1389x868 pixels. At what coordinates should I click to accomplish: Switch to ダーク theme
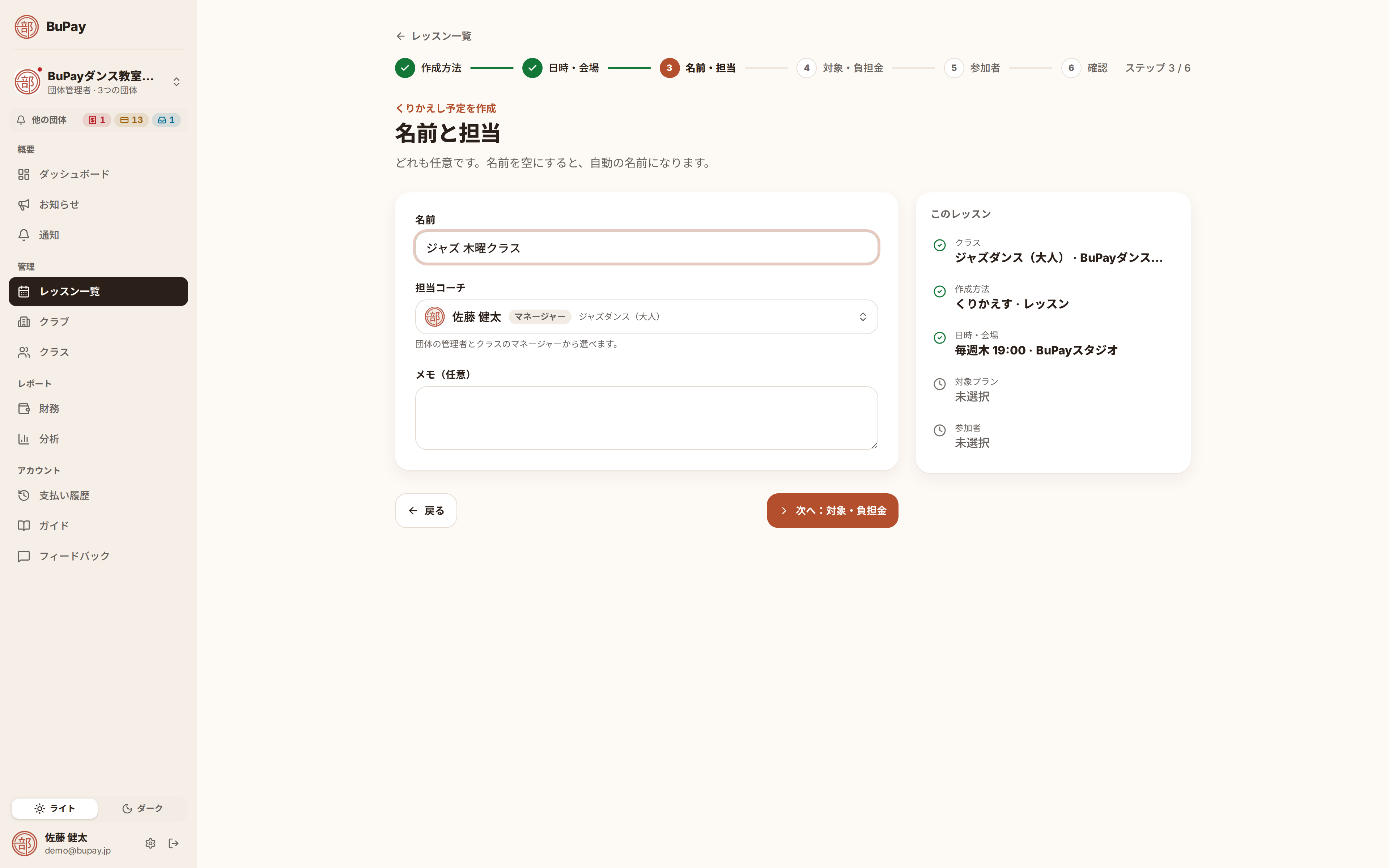click(x=143, y=808)
